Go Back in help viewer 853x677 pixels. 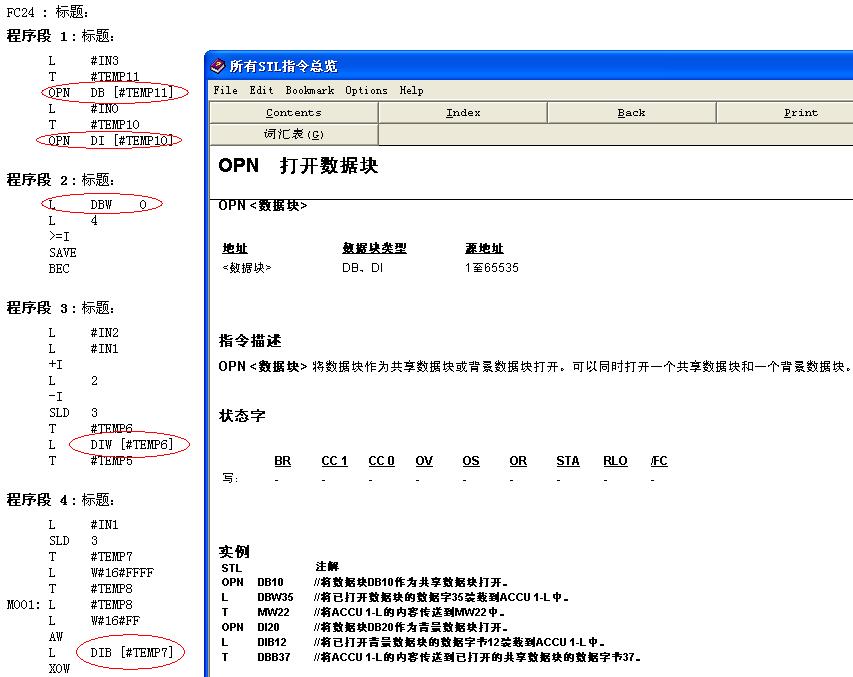coord(632,113)
